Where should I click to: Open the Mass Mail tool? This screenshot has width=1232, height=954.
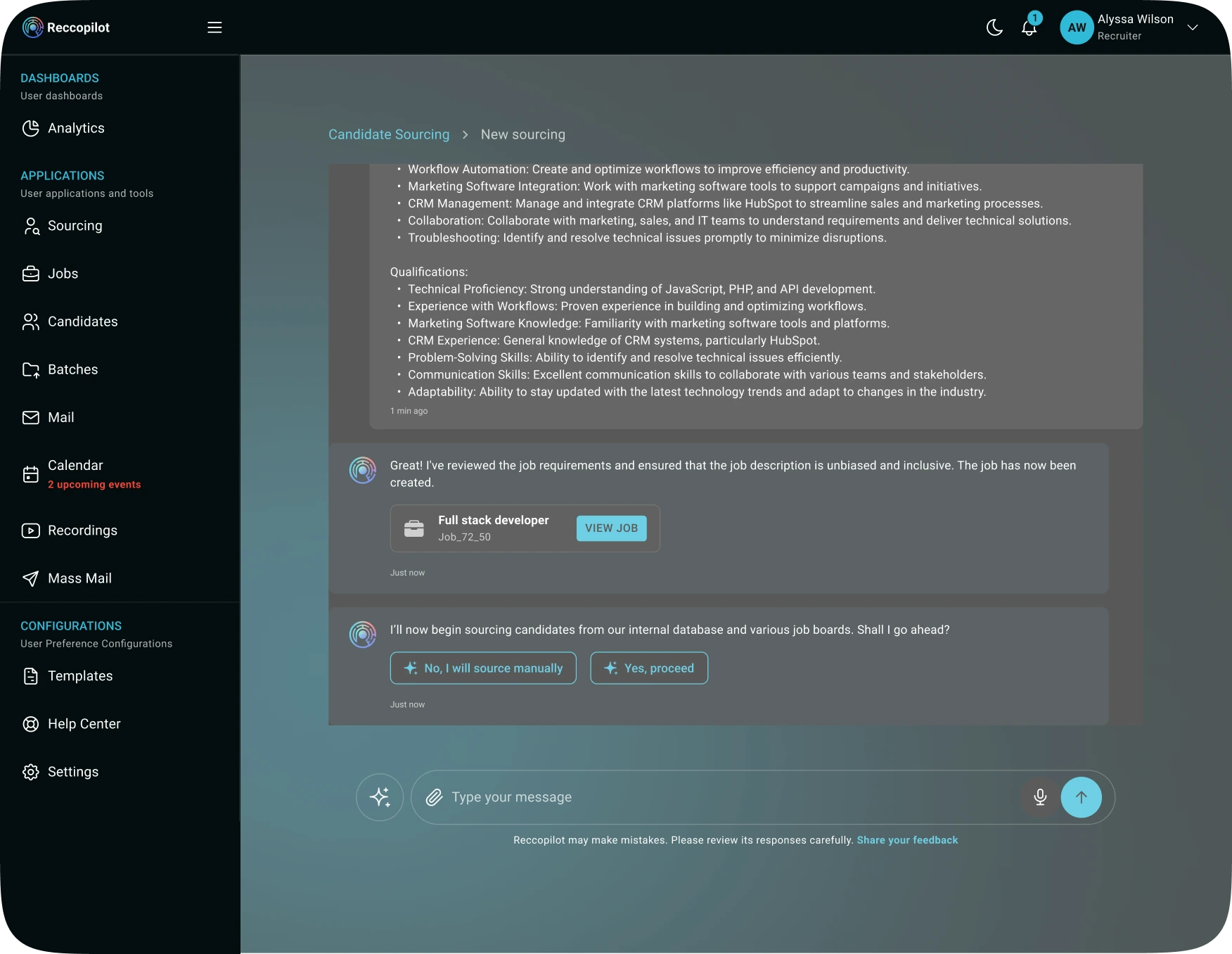pyautogui.click(x=79, y=578)
